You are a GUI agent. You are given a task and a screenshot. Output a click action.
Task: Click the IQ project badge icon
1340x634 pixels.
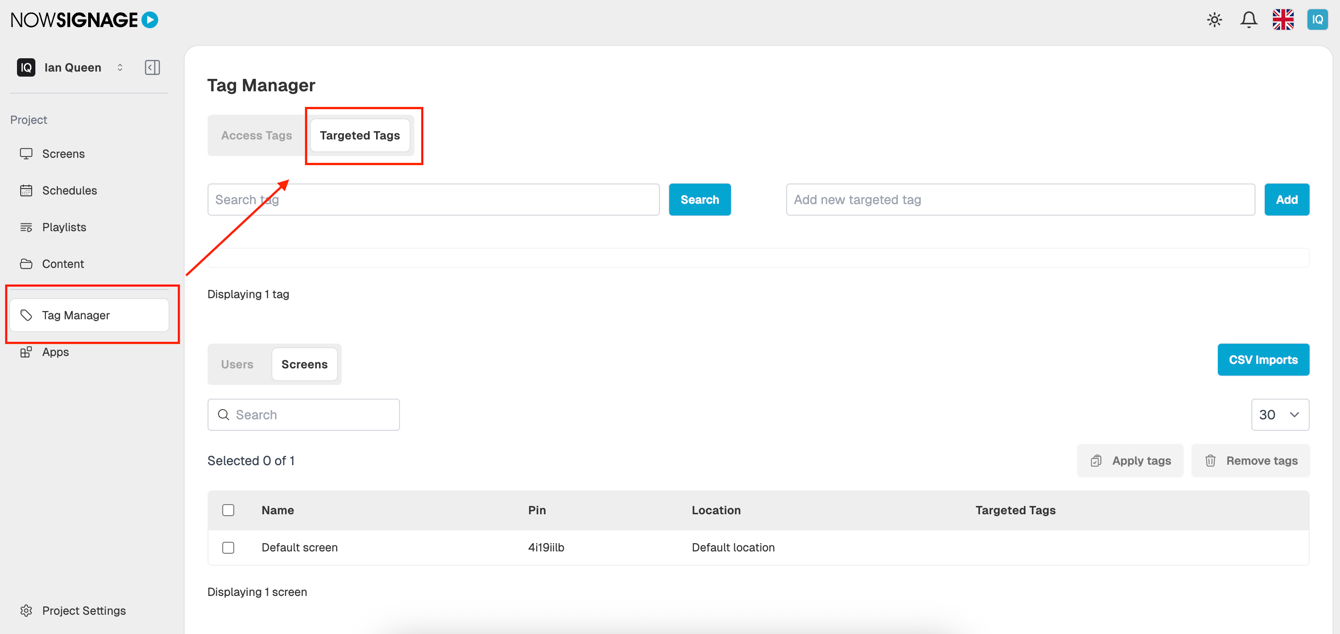point(26,68)
